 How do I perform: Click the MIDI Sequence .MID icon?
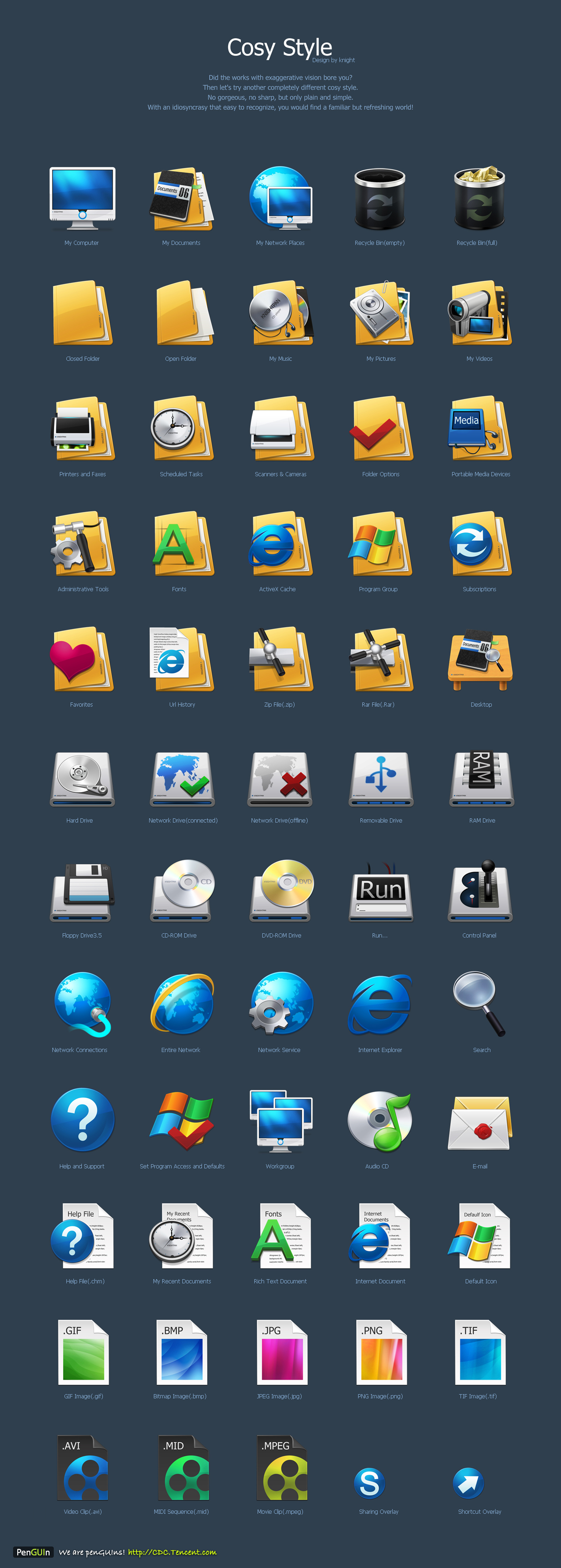click(183, 1468)
